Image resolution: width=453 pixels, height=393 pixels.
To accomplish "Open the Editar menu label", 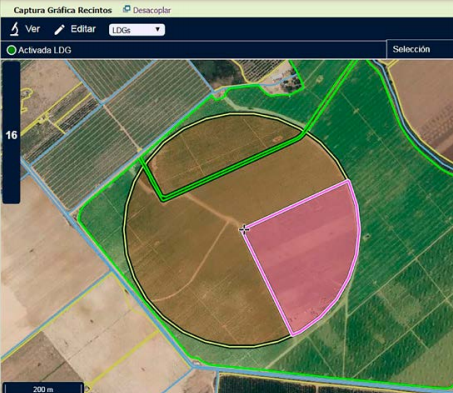I will [x=83, y=29].
